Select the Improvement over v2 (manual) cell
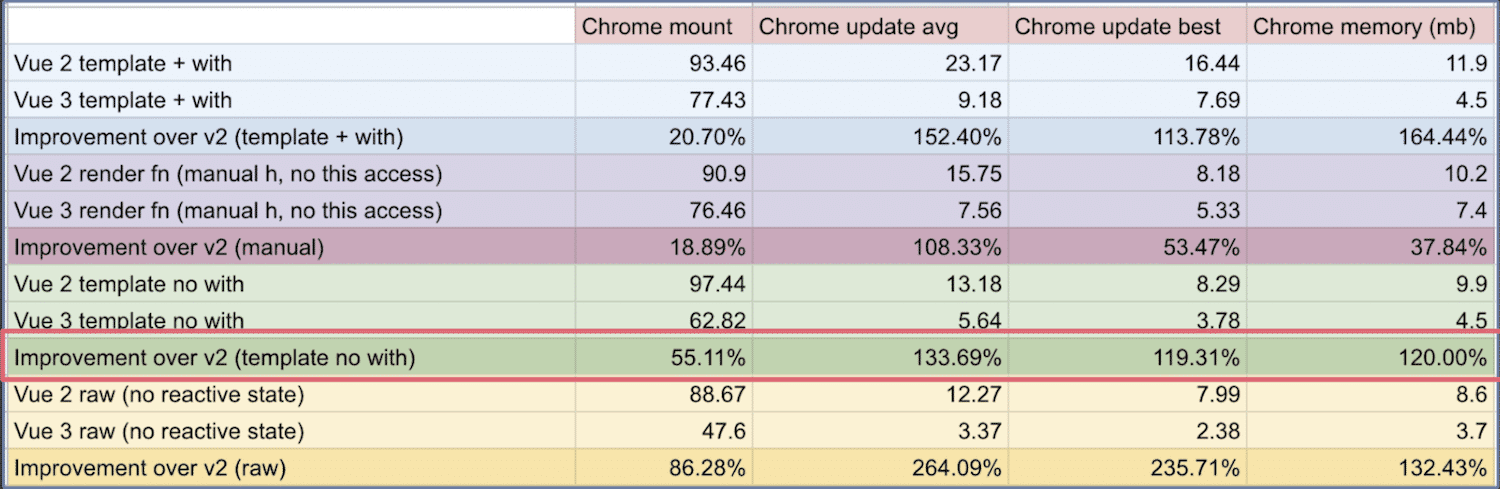The image size is (1500, 489). (291, 247)
